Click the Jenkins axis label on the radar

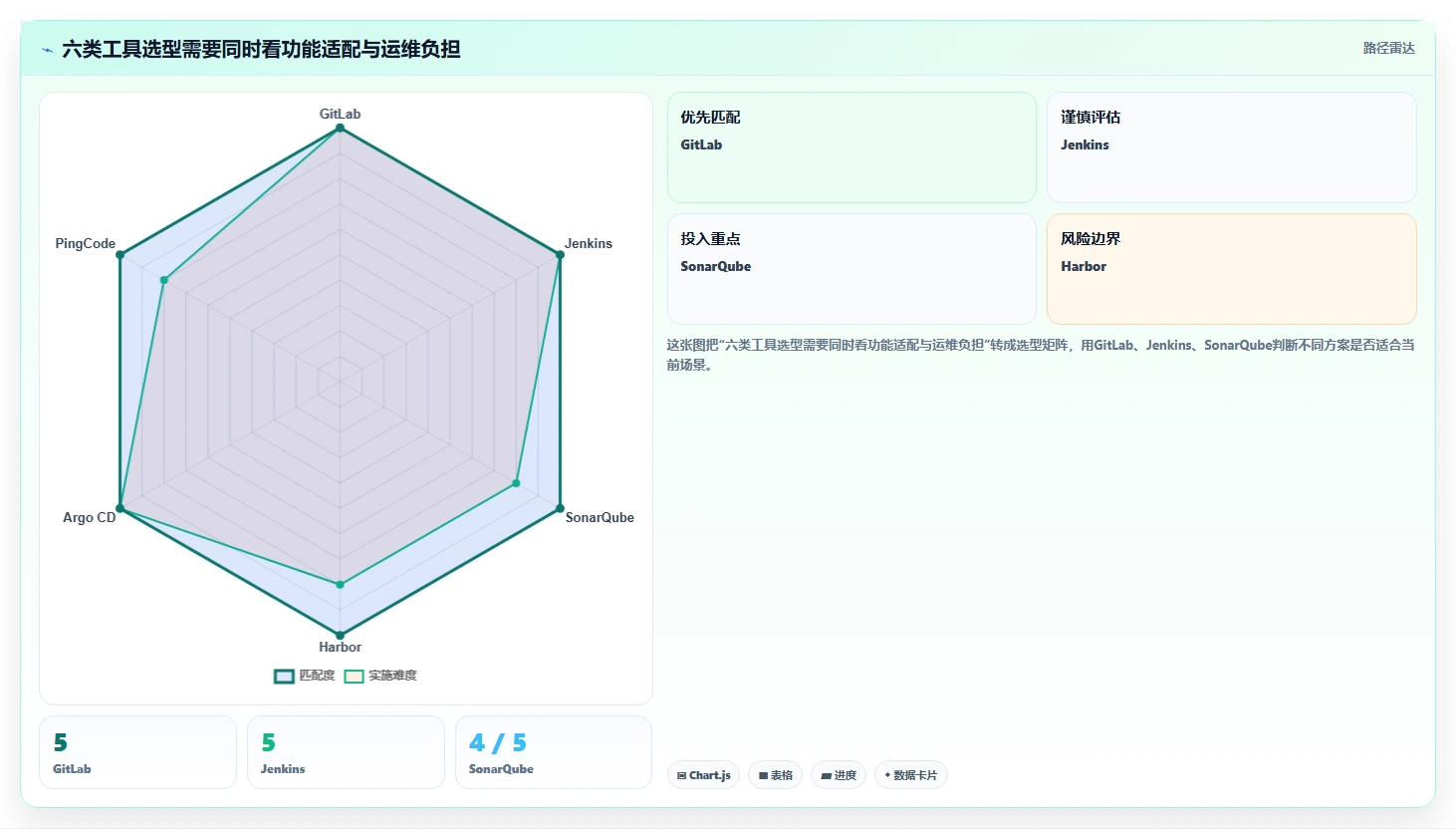pos(589,243)
